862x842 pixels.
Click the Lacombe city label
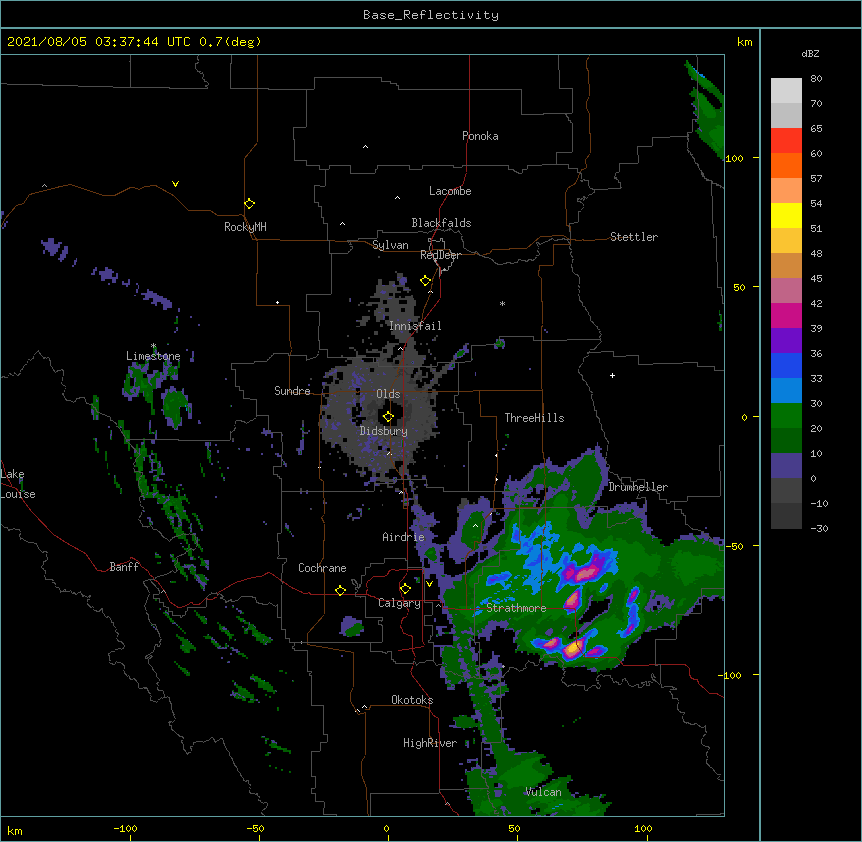(x=450, y=191)
